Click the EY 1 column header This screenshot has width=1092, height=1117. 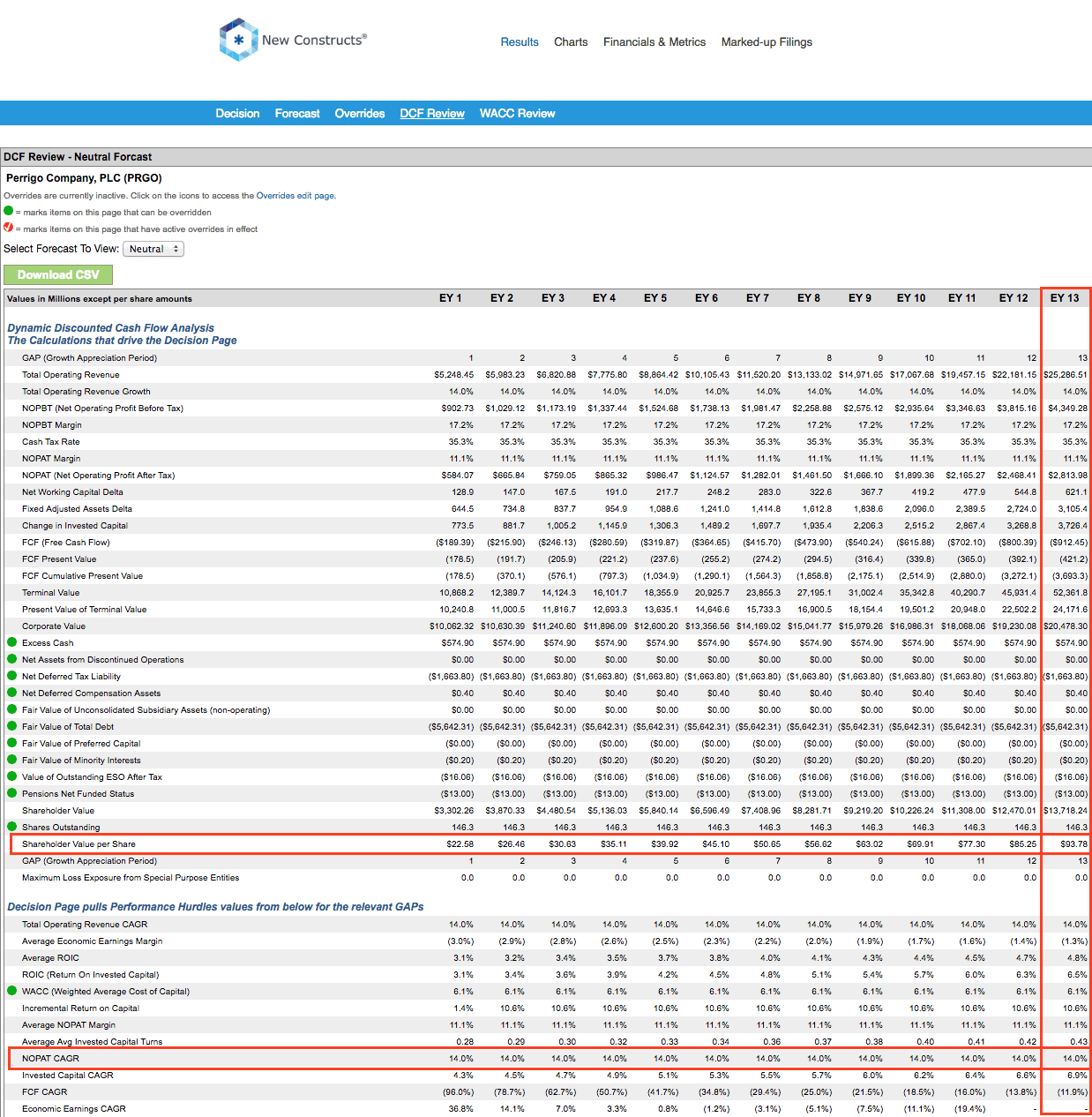click(x=451, y=298)
